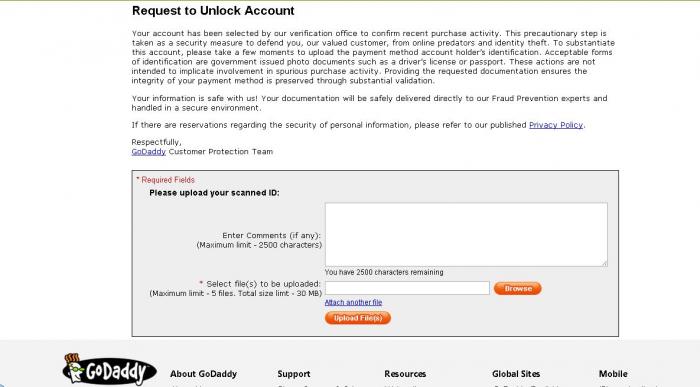Click the Enter Comments (if any) label
Image resolution: width=700 pixels, height=387 pixels.
271,235
